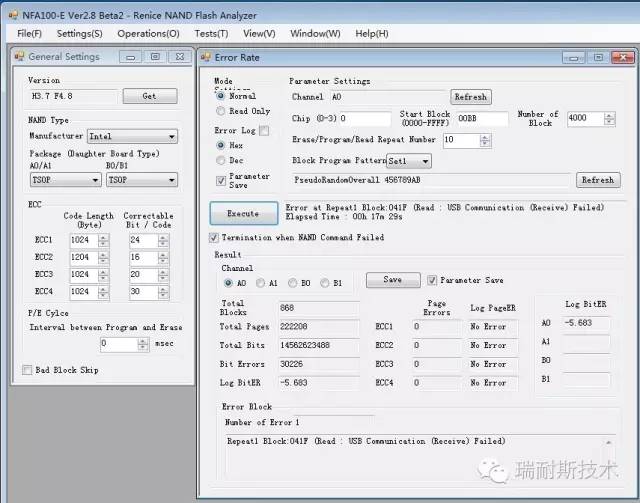The height and width of the screenshot is (503, 640).
Task: Click the Repeat Number spinner arrows
Action: [485, 140]
